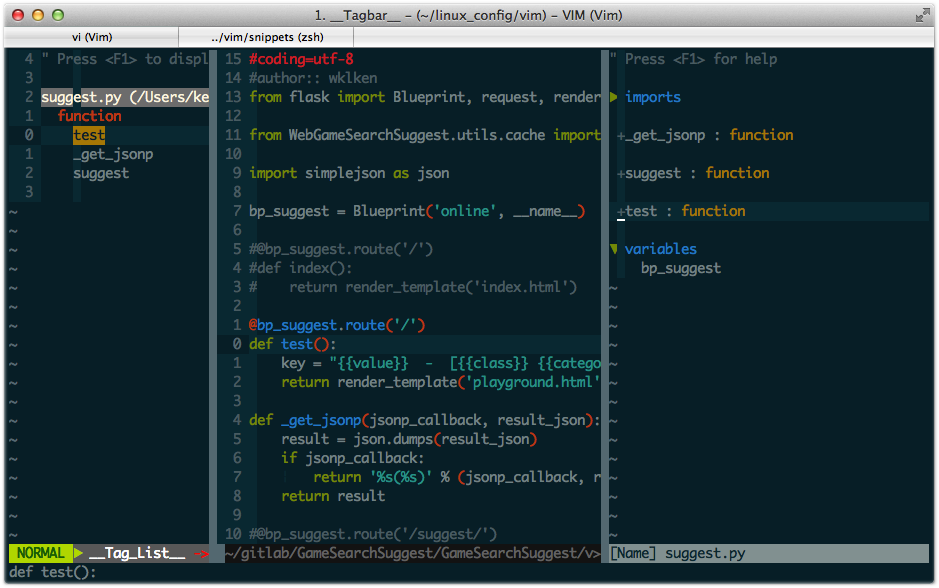Click the 'if jsonp_callback:' line
939x588 pixels.
tap(353, 459)
